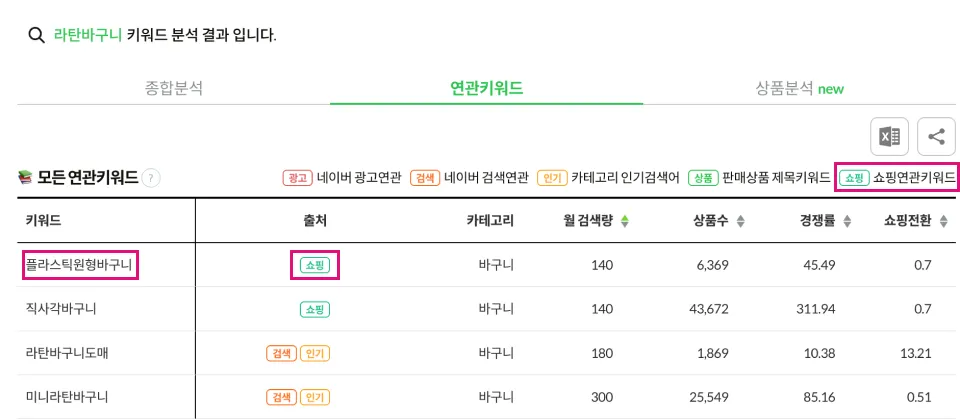The width and height of the screenshot is (960, 419).
Task: Sort by 월 검색량 column arrows
Action: pos(624,222)
